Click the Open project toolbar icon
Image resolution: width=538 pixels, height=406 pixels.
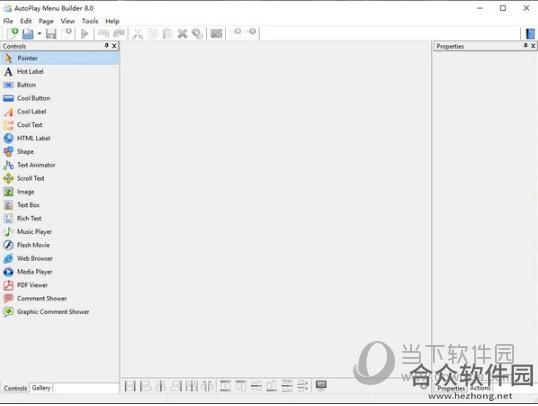(x=28, y=33)
